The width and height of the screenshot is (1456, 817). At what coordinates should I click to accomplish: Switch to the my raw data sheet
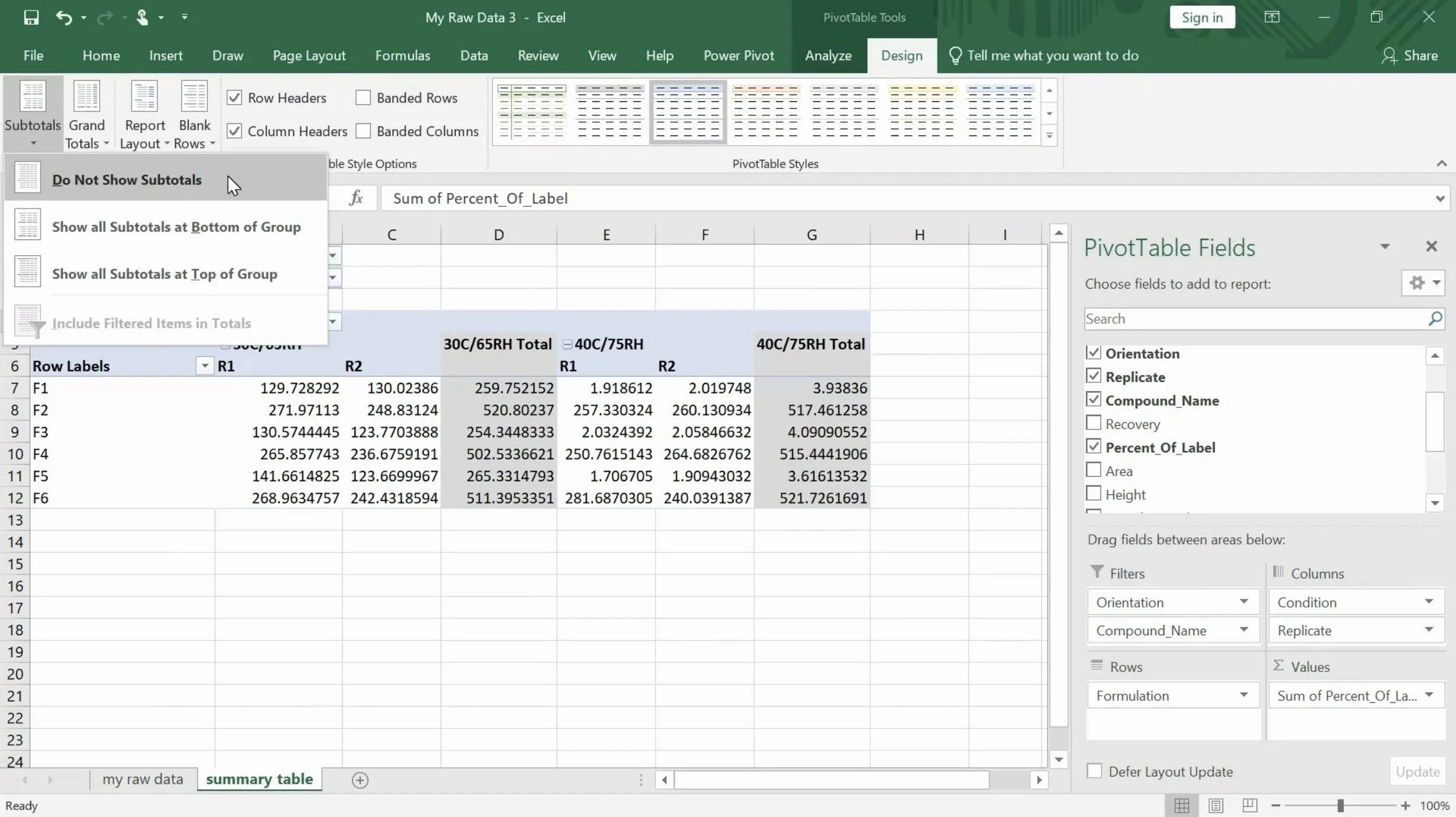pyautogui.click(x=142, y=779)
